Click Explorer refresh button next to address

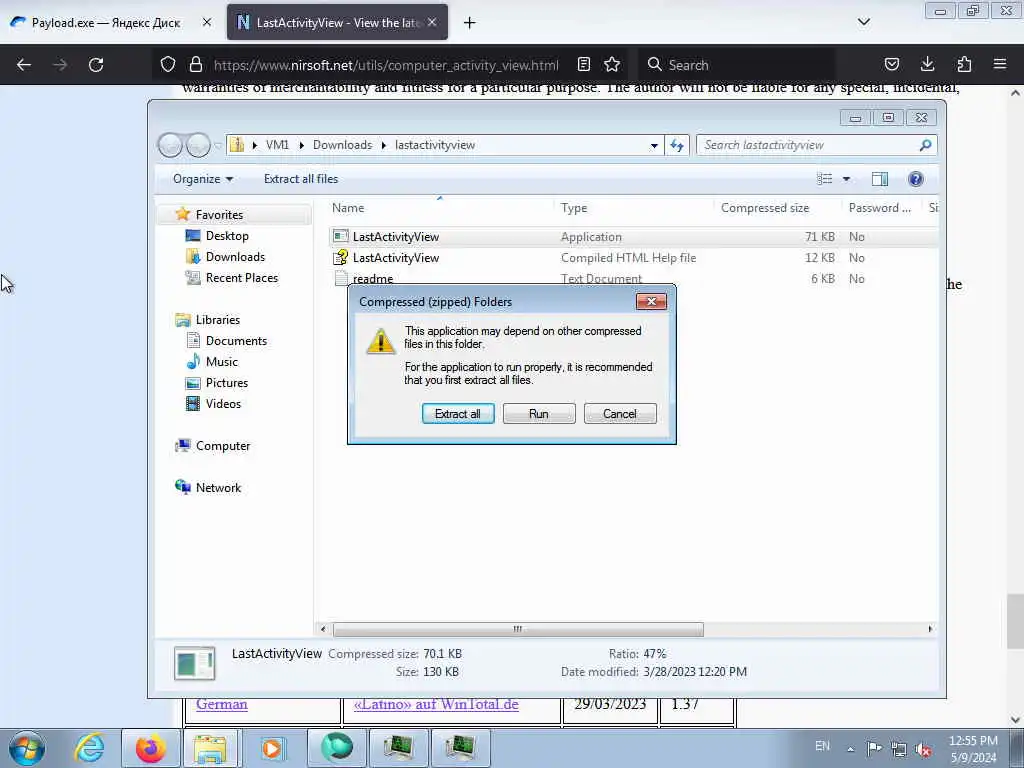[677, 145]
